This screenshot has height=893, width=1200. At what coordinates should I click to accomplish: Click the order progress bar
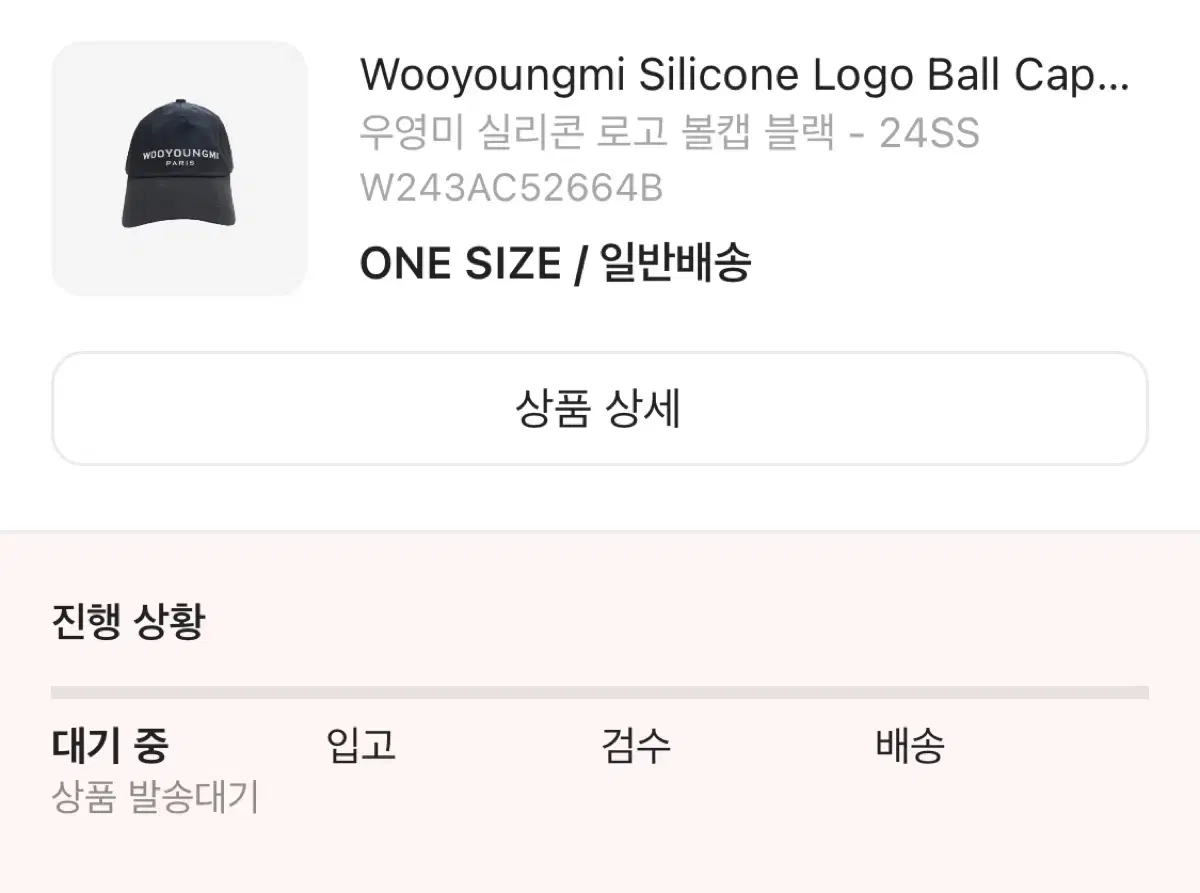coord(600,692)
